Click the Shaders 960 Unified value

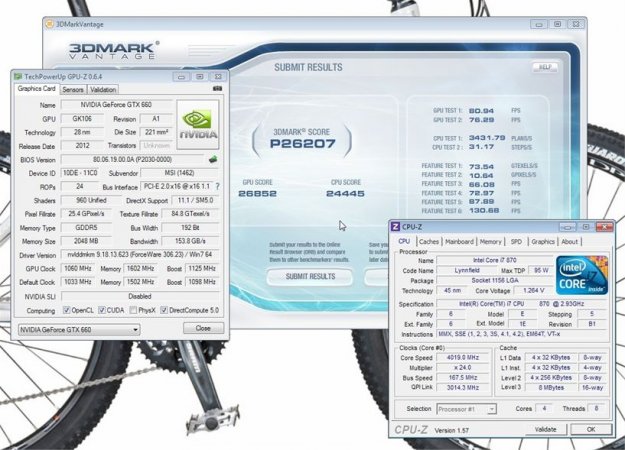(x=91, y=200)
